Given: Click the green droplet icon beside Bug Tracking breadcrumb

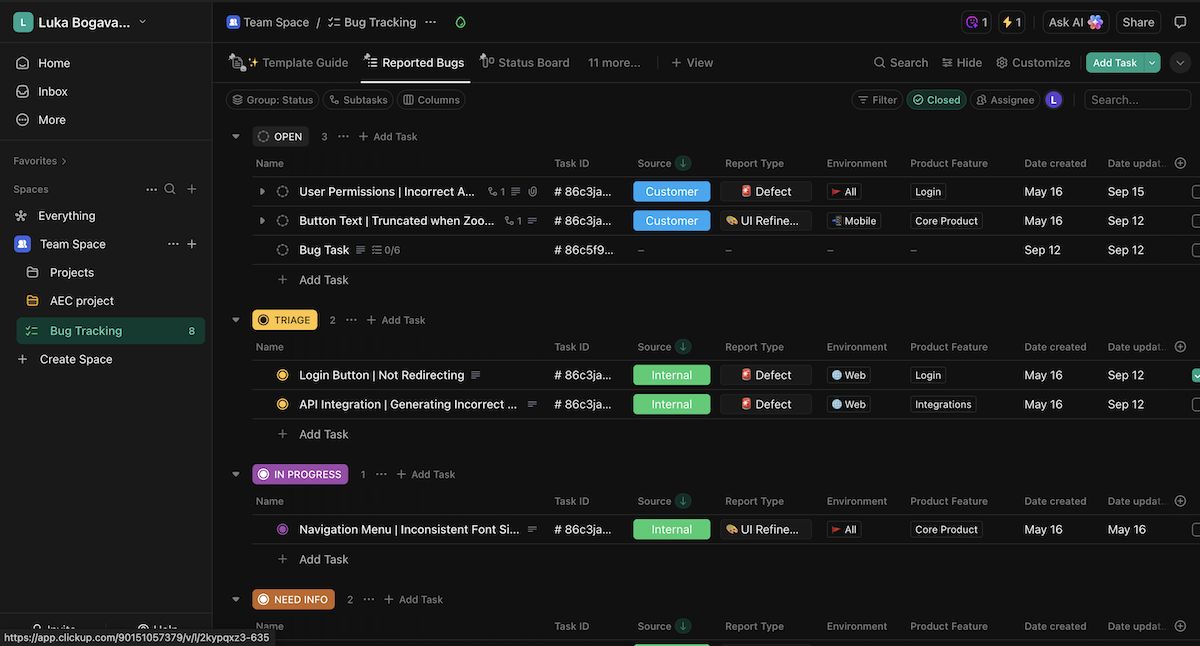Looking at the screenshot, I should 460,21.
